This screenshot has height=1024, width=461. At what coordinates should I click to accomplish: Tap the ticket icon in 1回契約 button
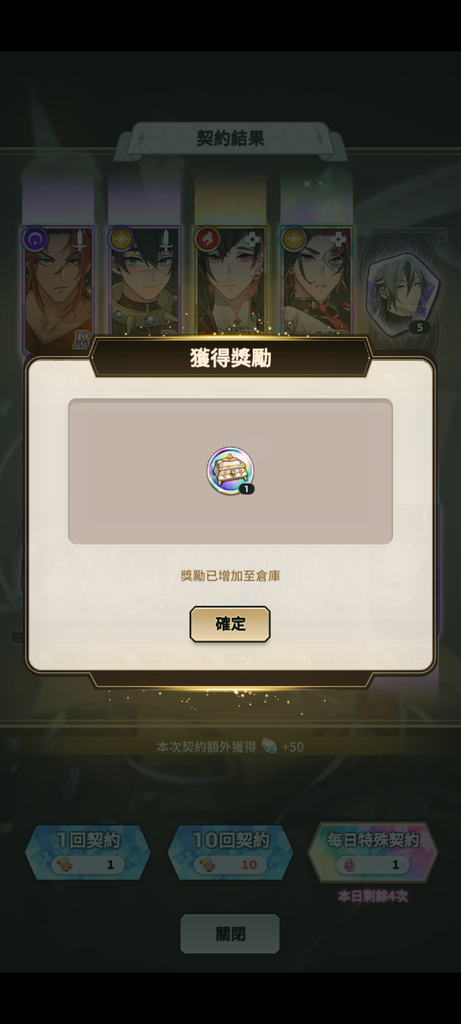(67, 865)
